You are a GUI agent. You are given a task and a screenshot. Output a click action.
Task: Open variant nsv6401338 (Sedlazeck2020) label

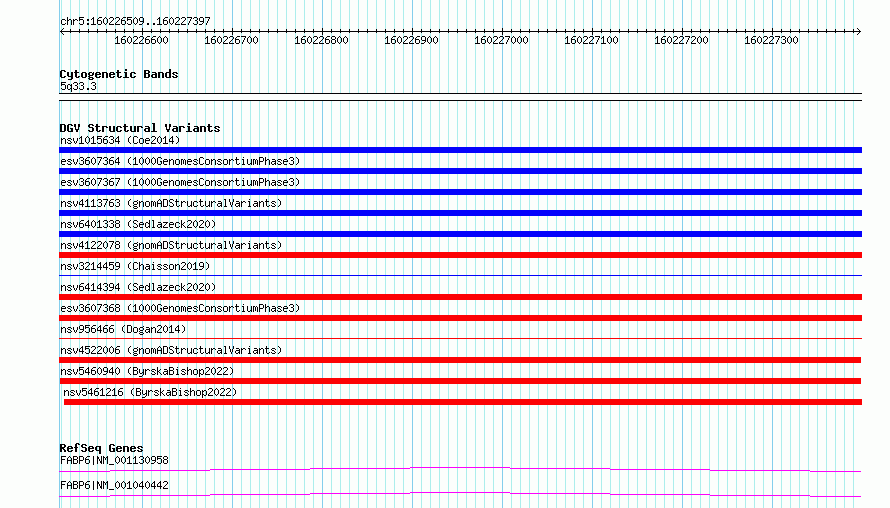click(x=138, y=224)
